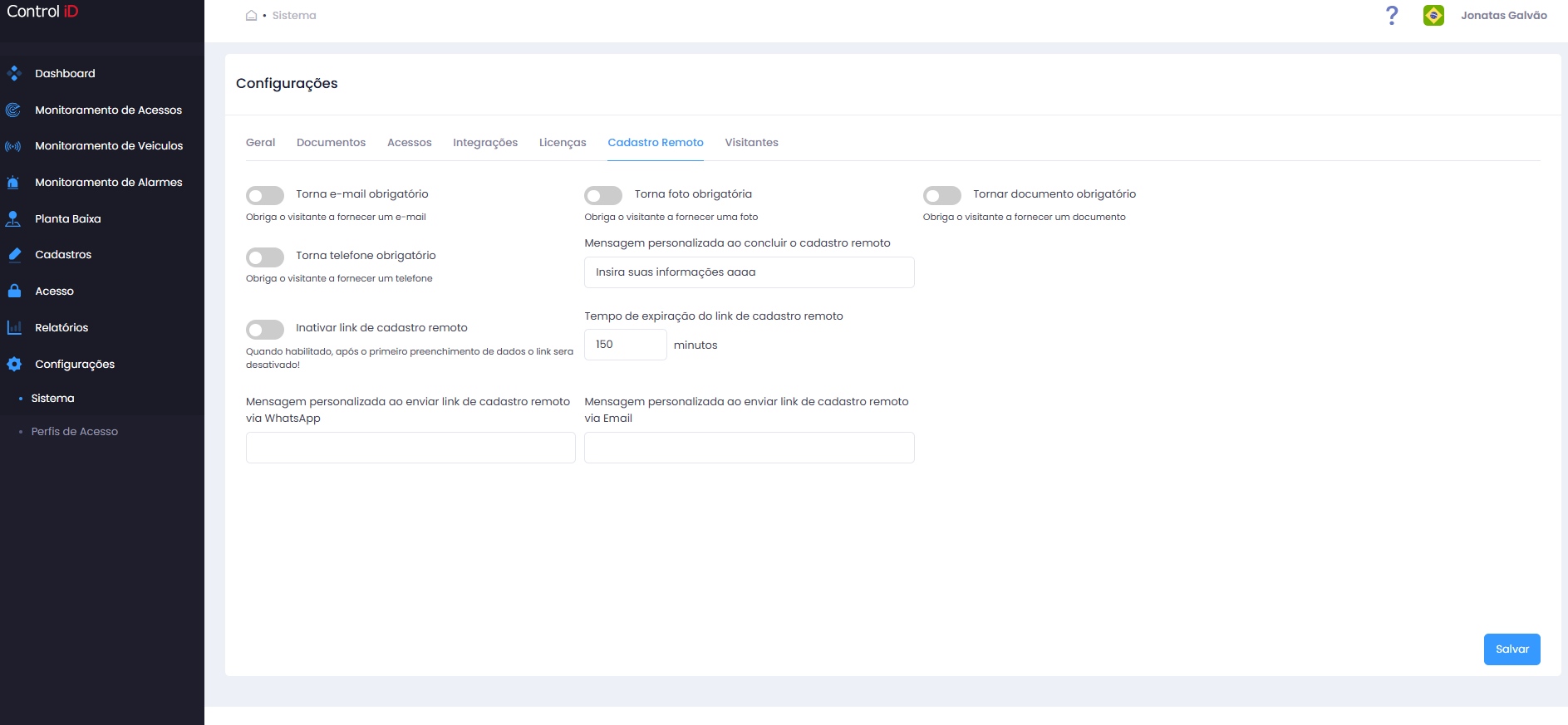Viewport: 1568px width, 725px height.
Task: Click the Dashboard sidebar icon
Action: click(13, 74)
